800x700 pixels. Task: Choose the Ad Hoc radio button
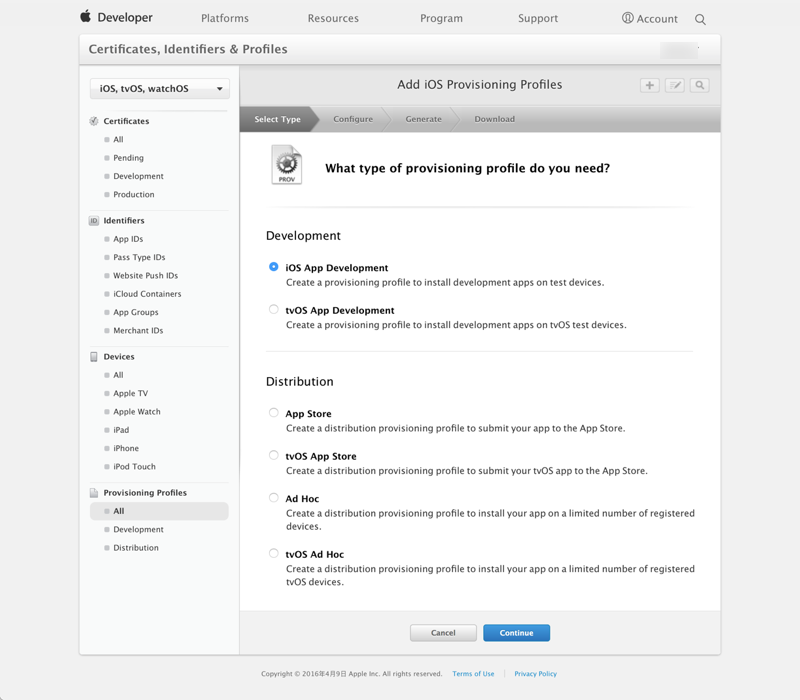[x=274, y=498]
